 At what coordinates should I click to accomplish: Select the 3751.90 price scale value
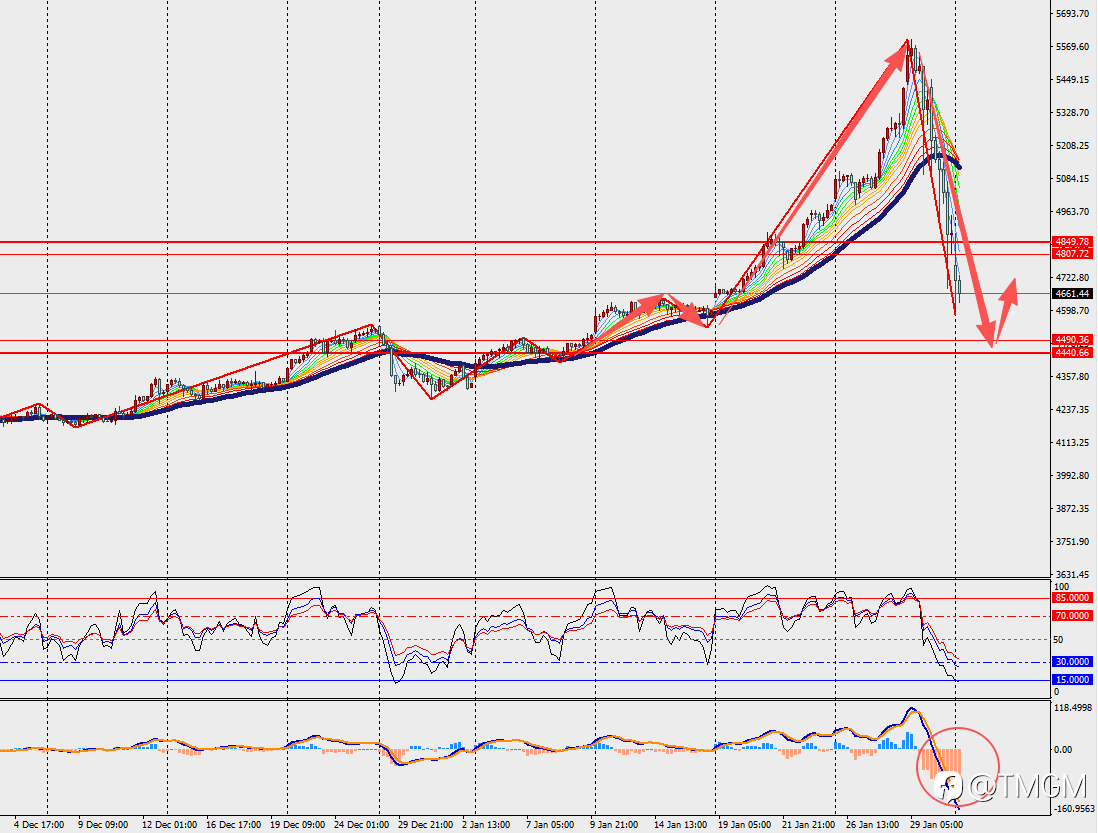click(x=1072, y=541)
